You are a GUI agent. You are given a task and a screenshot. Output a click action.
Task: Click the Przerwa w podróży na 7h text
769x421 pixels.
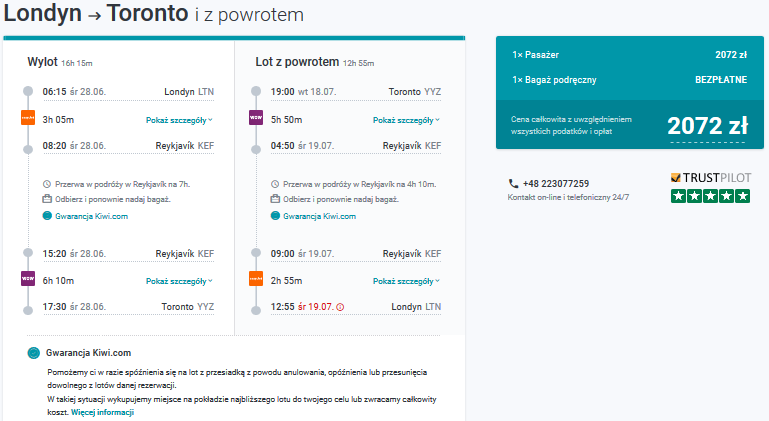coord(122,184)
